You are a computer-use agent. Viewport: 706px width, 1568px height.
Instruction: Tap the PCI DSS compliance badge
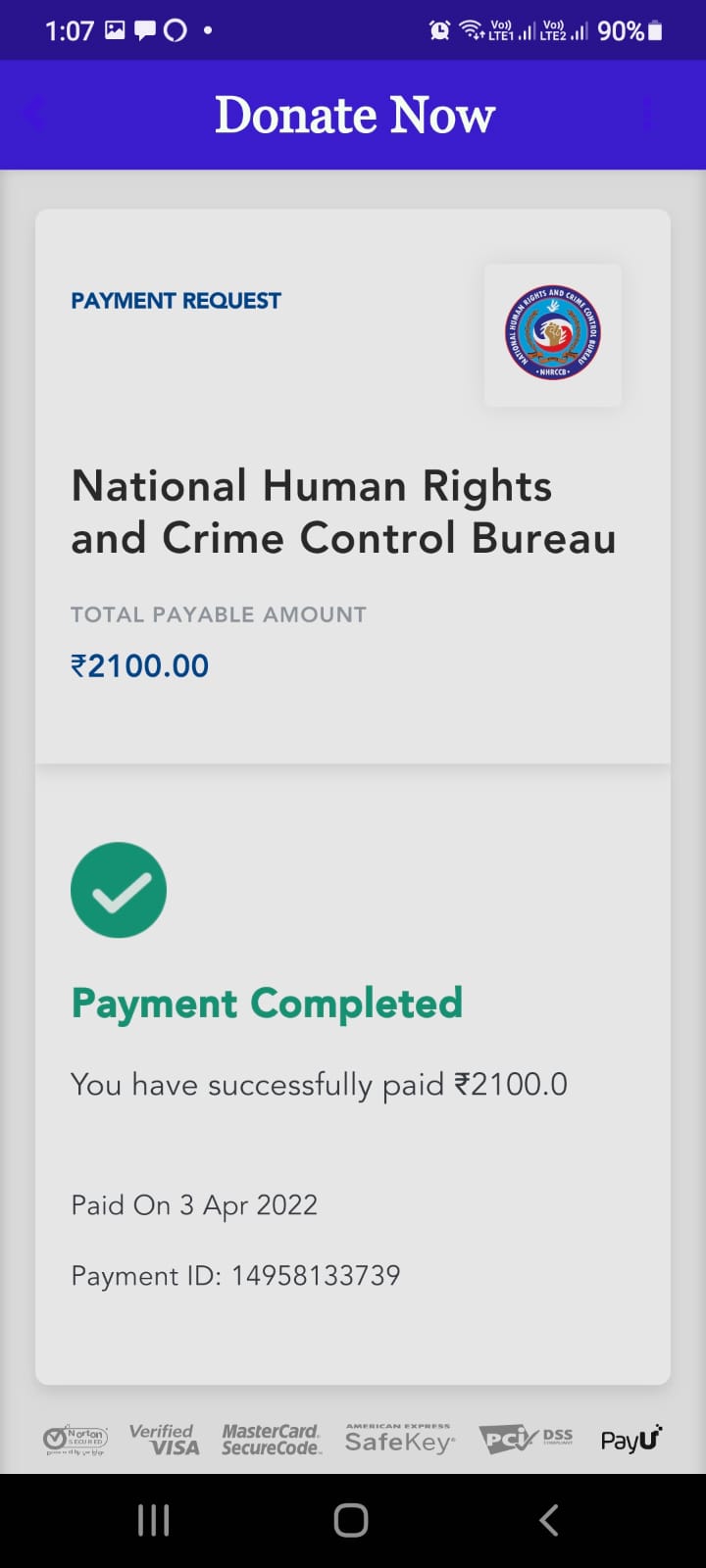527,1439
